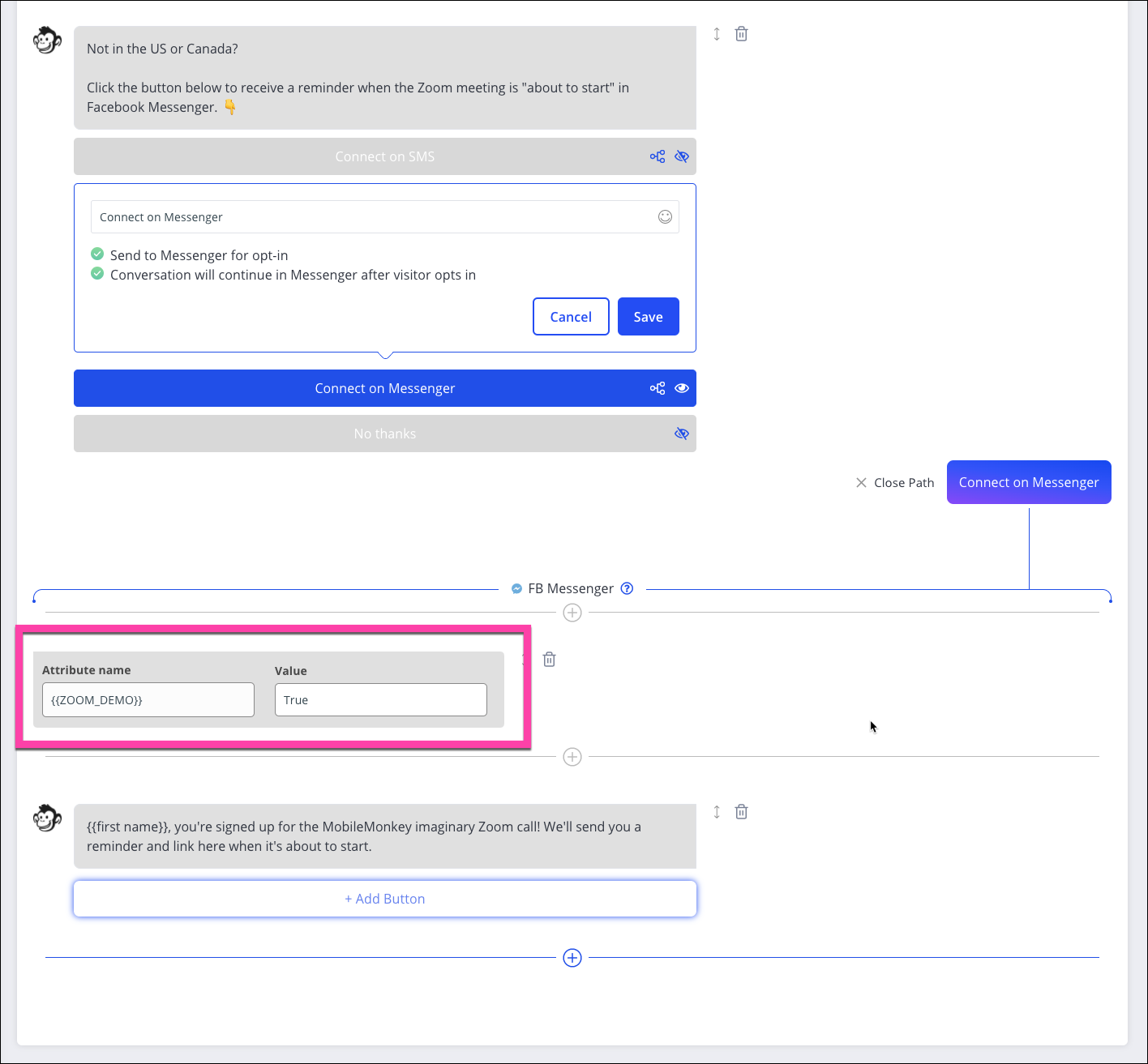Image resolution: width=1148 pixels, height=1064 pixels.
Task: Add widget with the bottom blue plus icon
Action: point(572,958)
